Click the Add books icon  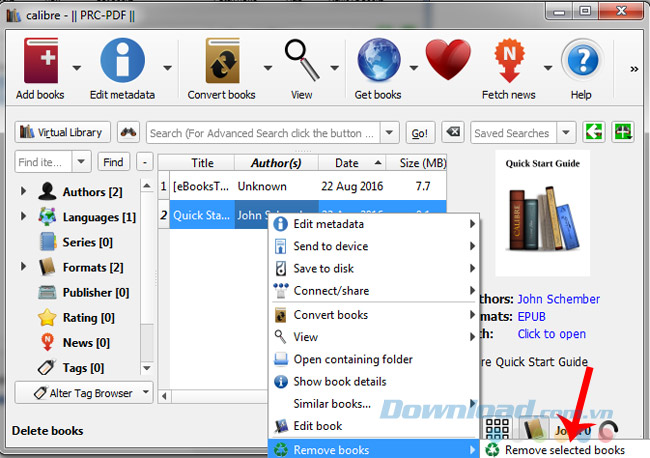(40, 61)
